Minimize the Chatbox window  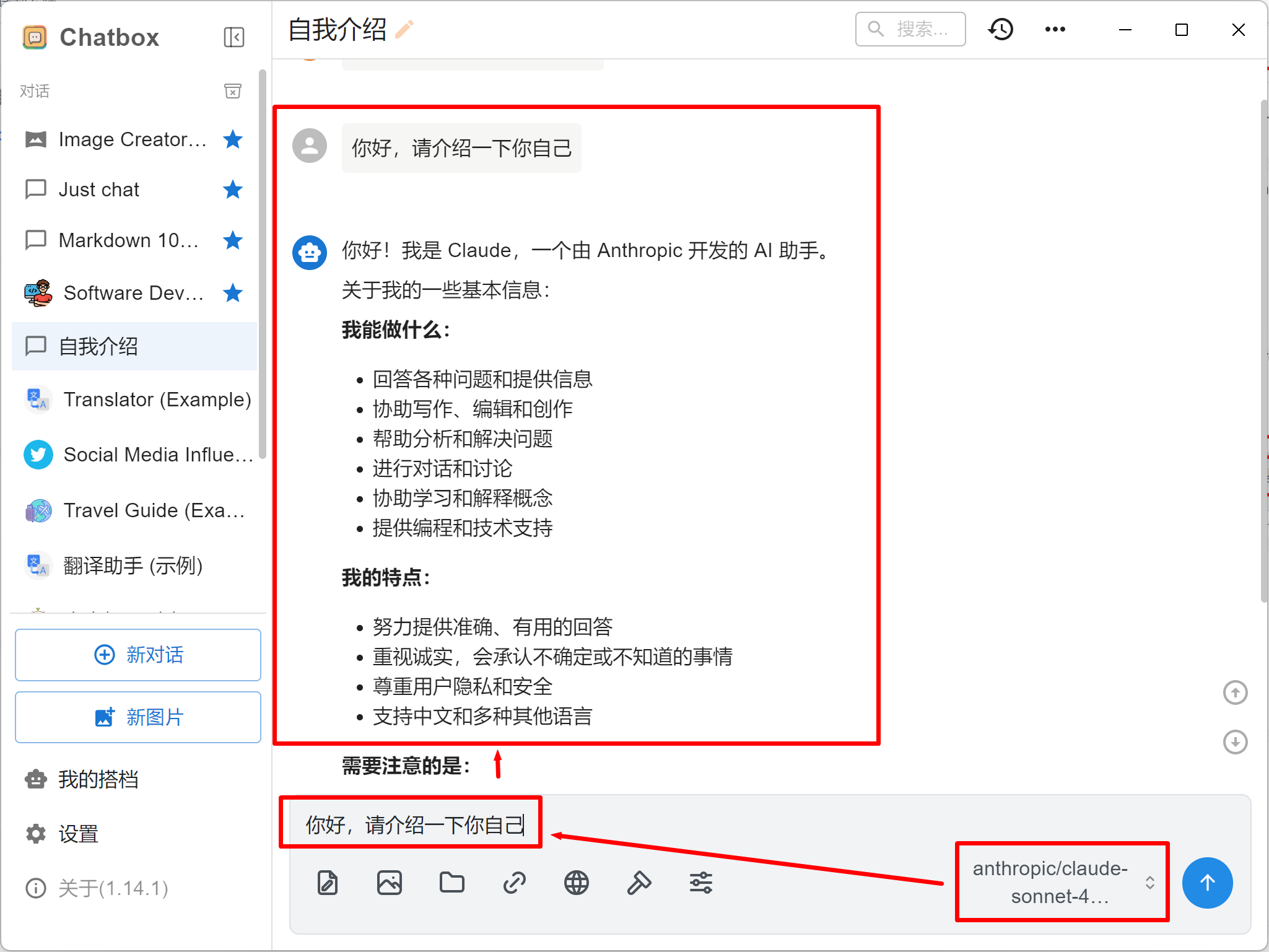[1125, 29]
